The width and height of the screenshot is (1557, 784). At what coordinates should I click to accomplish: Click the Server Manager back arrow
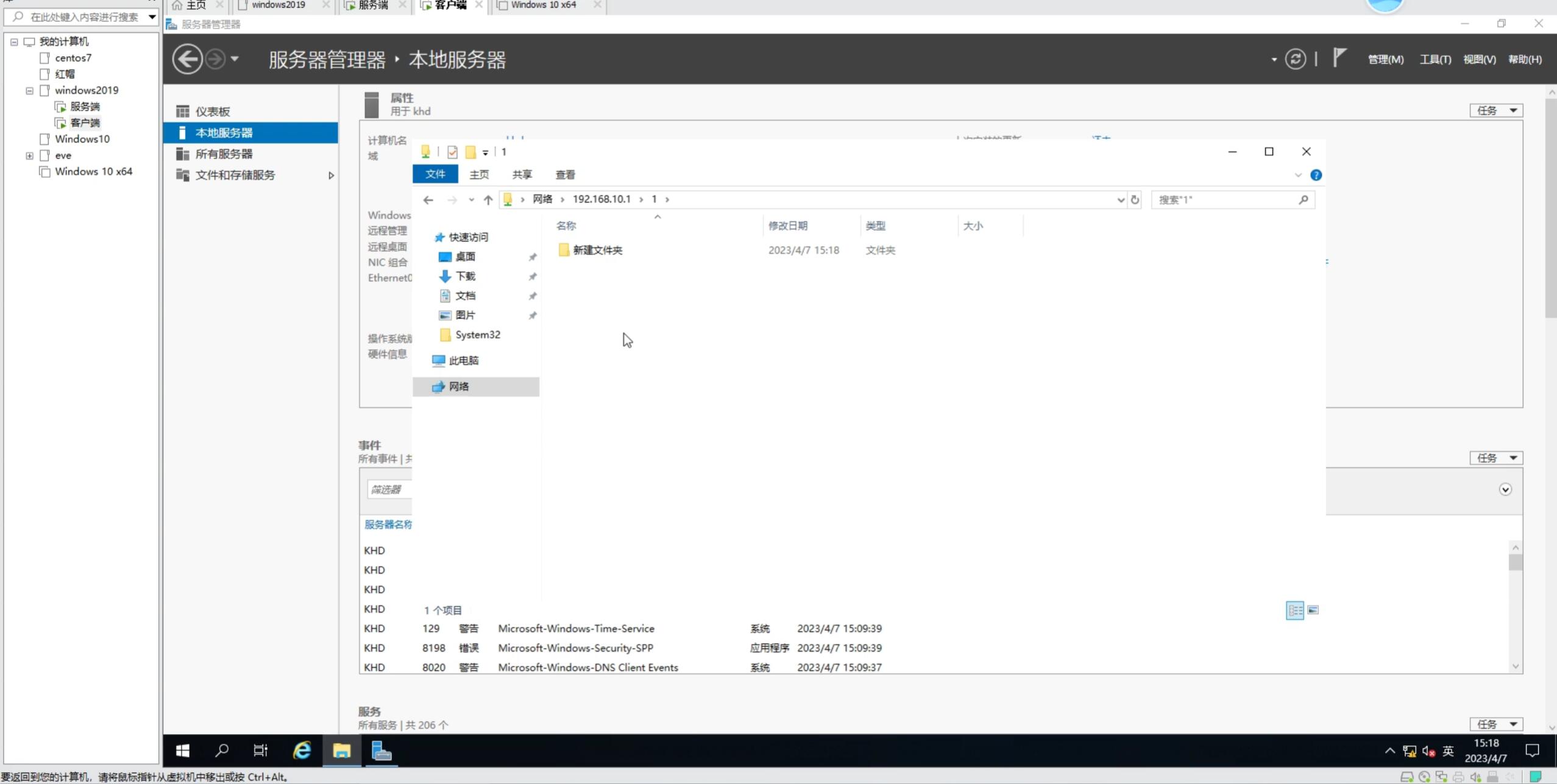pos(186,59)
